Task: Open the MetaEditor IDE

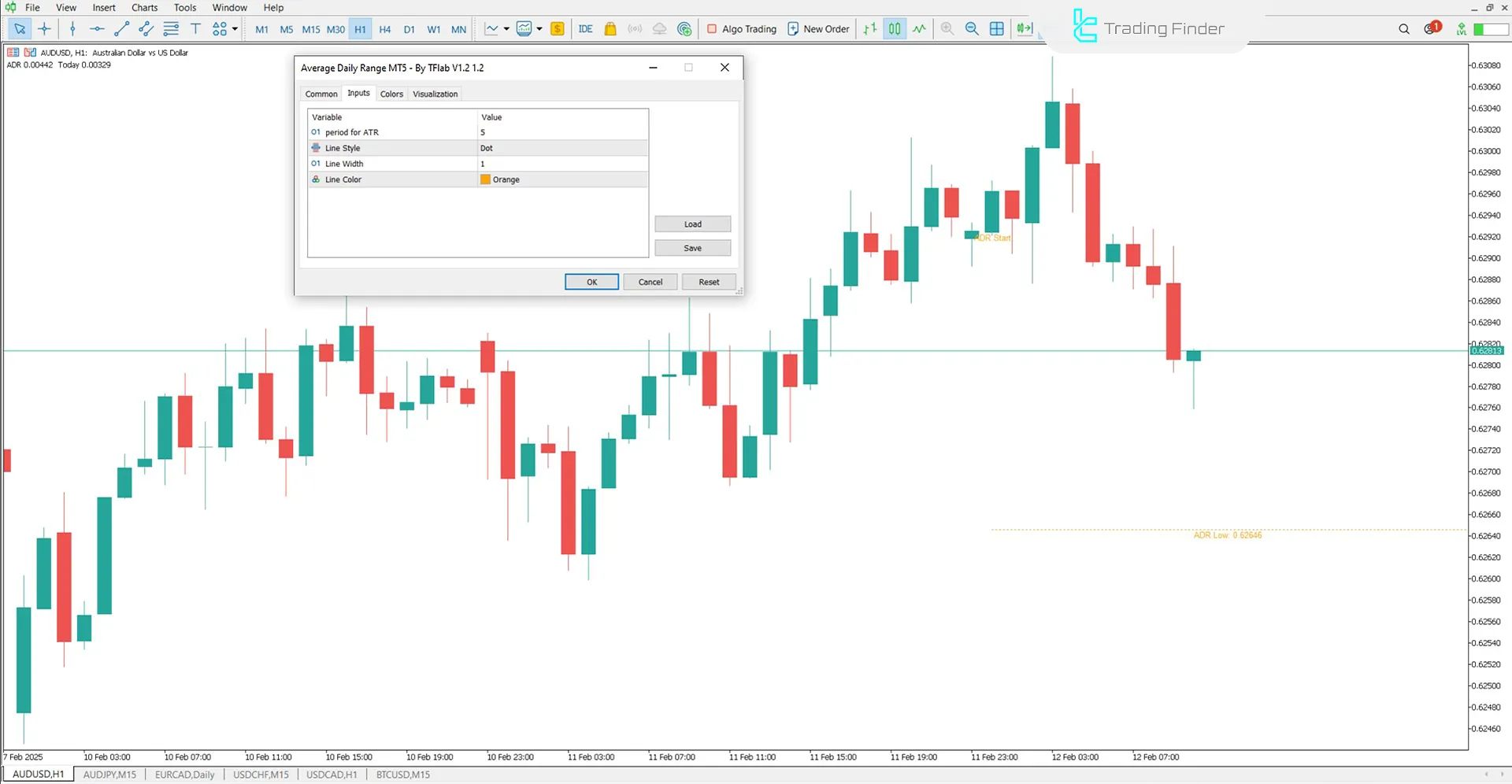Action: coord(585,28)
